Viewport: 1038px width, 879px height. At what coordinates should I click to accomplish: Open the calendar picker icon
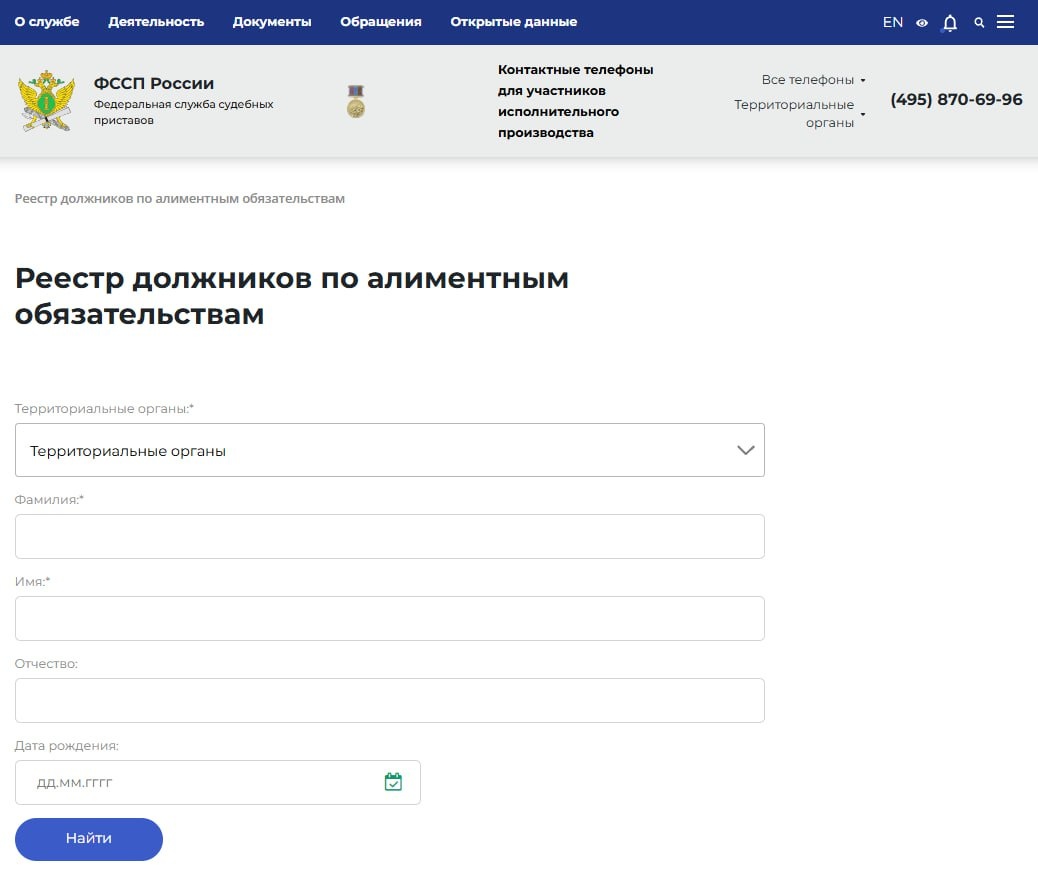pyautogui.click(x=393, y=782)
